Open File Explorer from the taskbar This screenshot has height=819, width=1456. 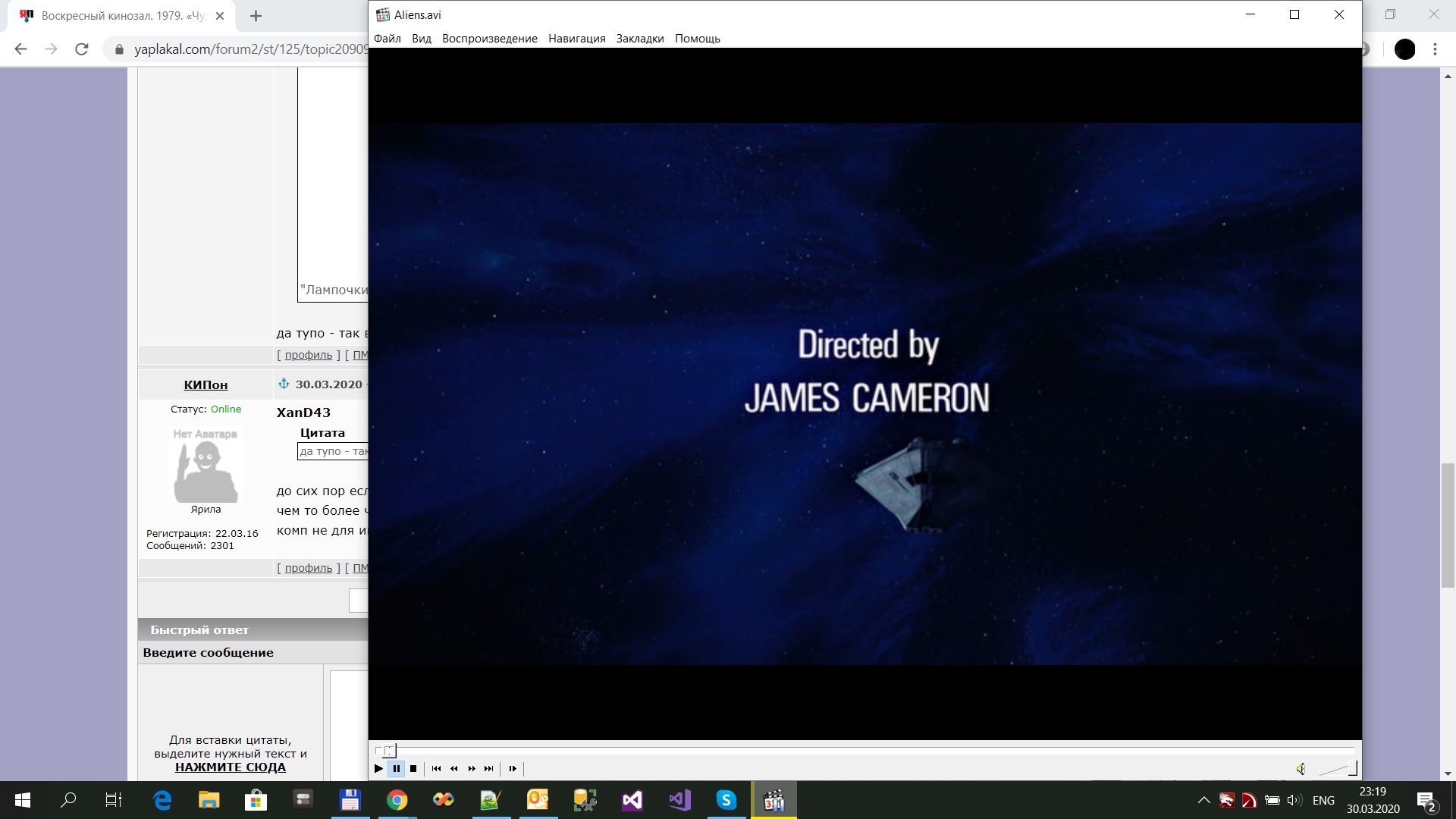(209, 800)
